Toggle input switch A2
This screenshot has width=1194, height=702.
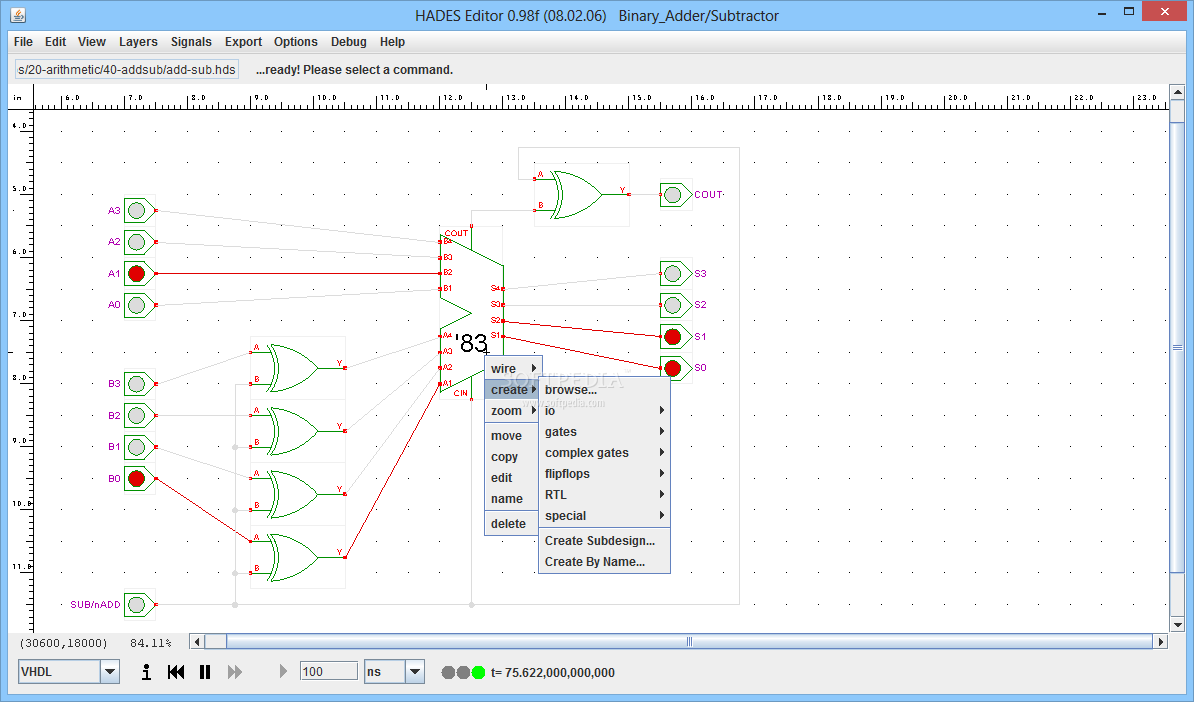click(x=137, y=242)
